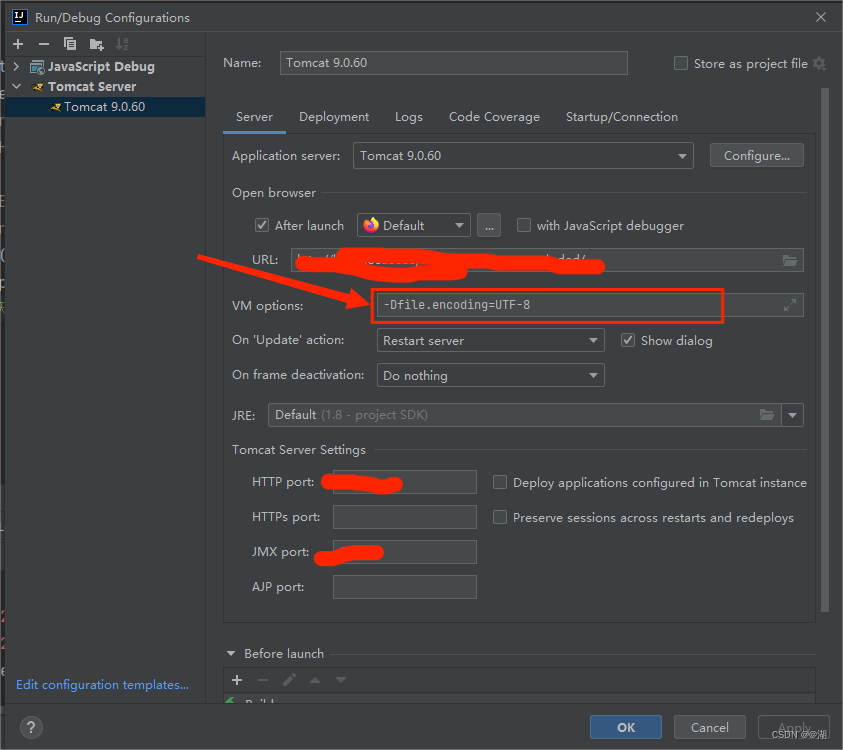The width and height of the screenshot is (843, 750).
Task: Open the JRE dropdown arrow
Action: [x=792, y=415]
